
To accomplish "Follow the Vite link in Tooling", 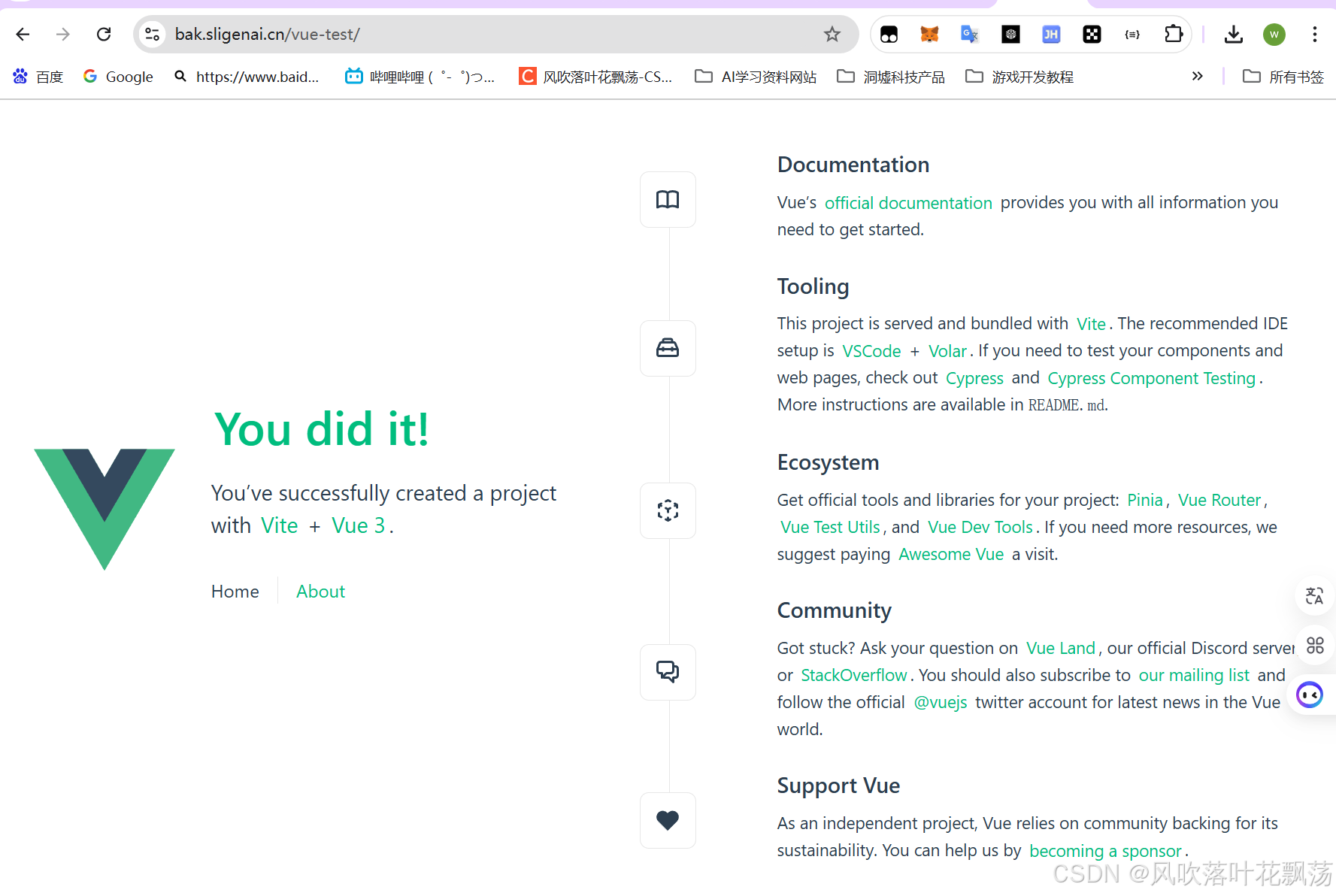I will pos(1091,324).
